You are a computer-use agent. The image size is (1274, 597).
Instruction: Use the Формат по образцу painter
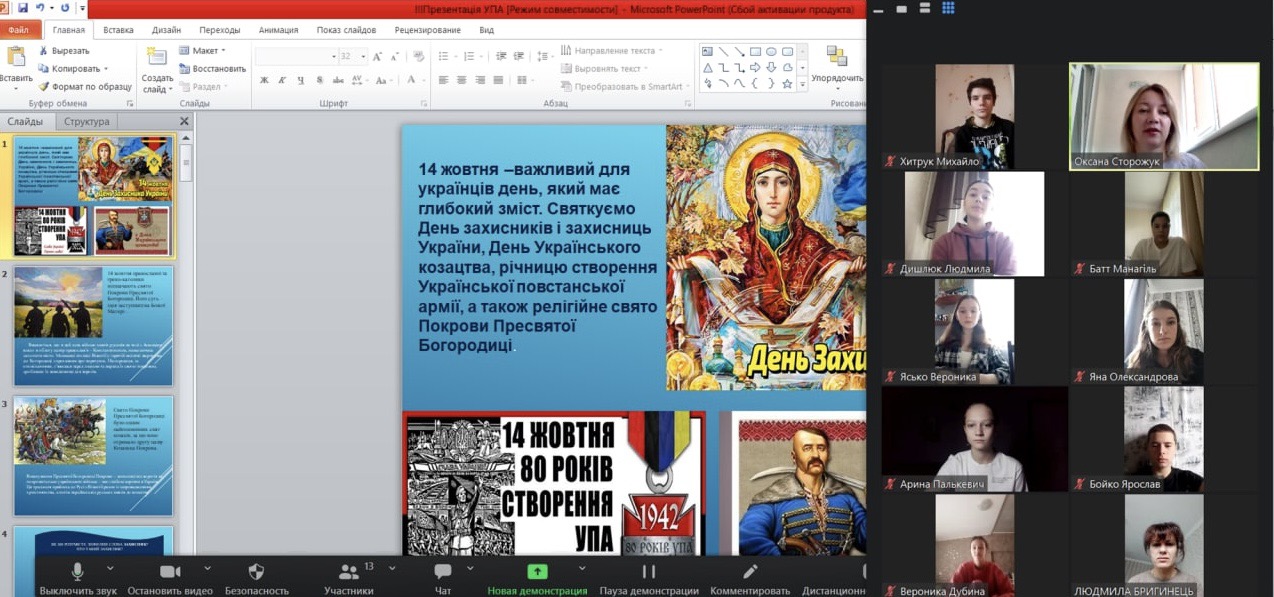coord(84,87)
